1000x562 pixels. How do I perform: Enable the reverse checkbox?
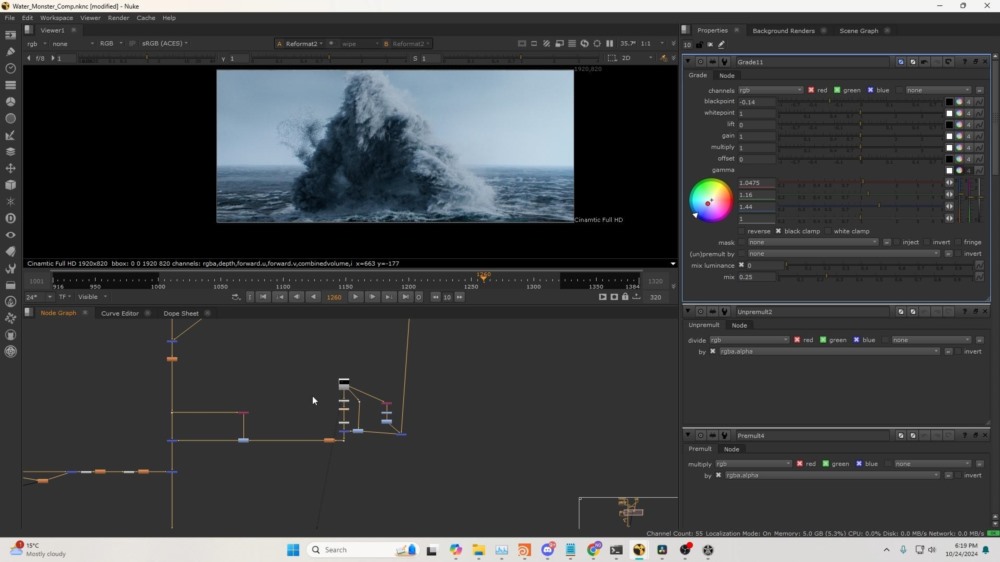click(x=741, y=231)
